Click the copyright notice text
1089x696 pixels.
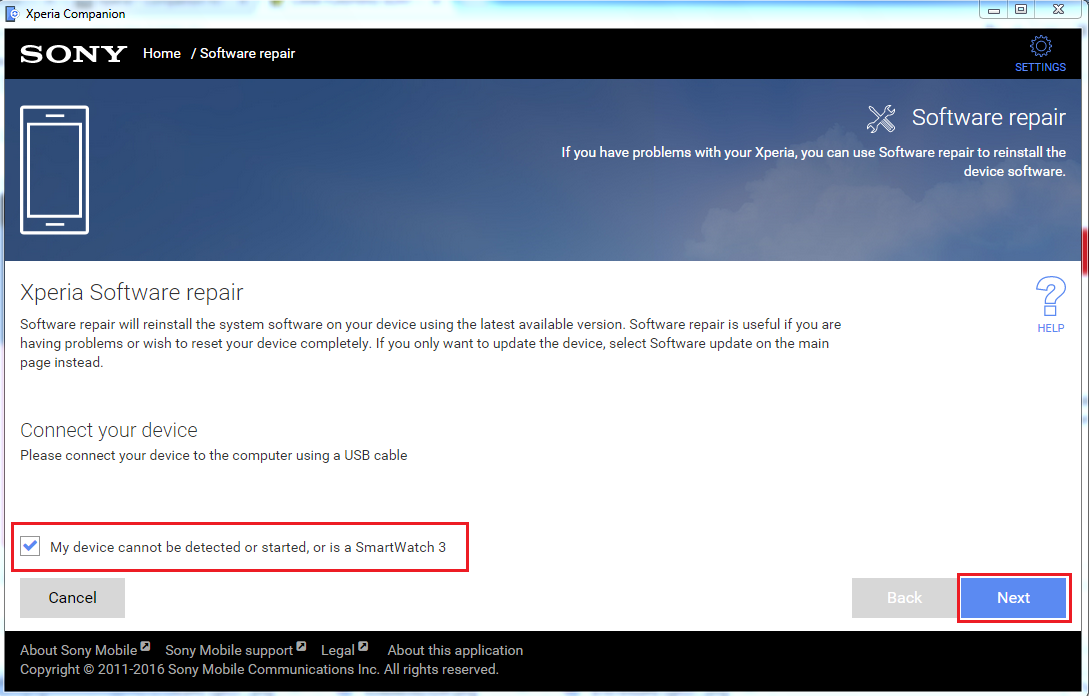[x=259, y=670]
